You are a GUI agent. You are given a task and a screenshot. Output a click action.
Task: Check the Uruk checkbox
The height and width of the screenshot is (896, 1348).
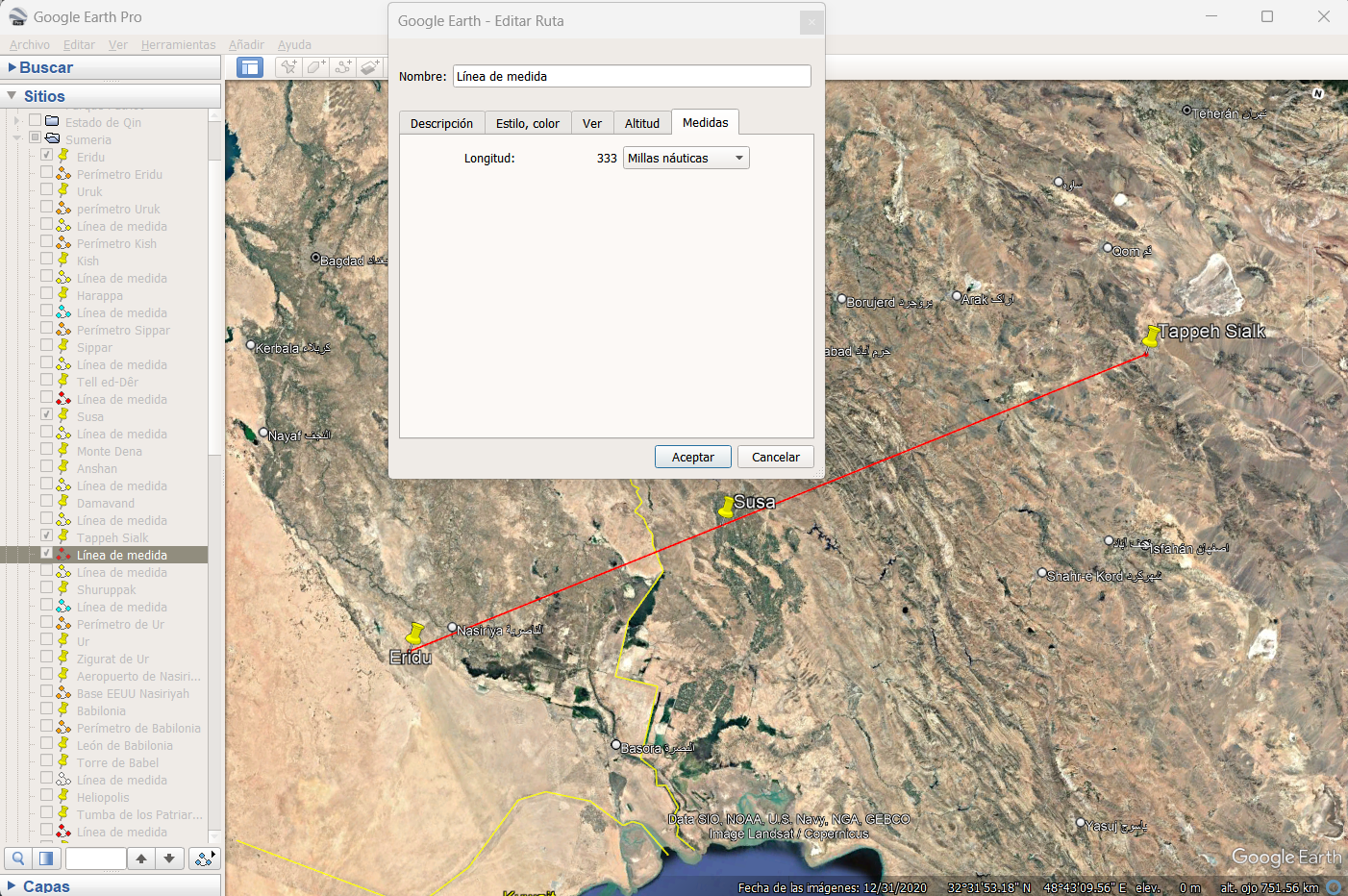tap(46, 189)
